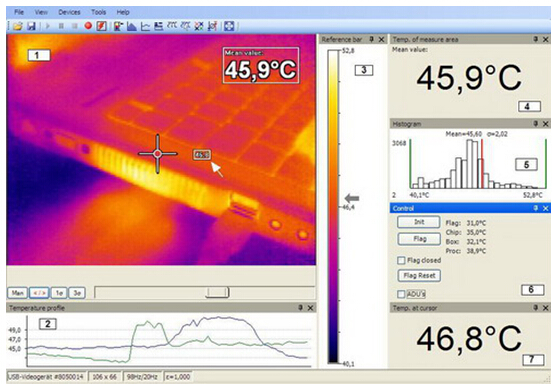Image resolution: width=557 pixels, height=391 pixels.
Task: Click the snapshot lightning toolbar icon
Action: coord(102,26)
